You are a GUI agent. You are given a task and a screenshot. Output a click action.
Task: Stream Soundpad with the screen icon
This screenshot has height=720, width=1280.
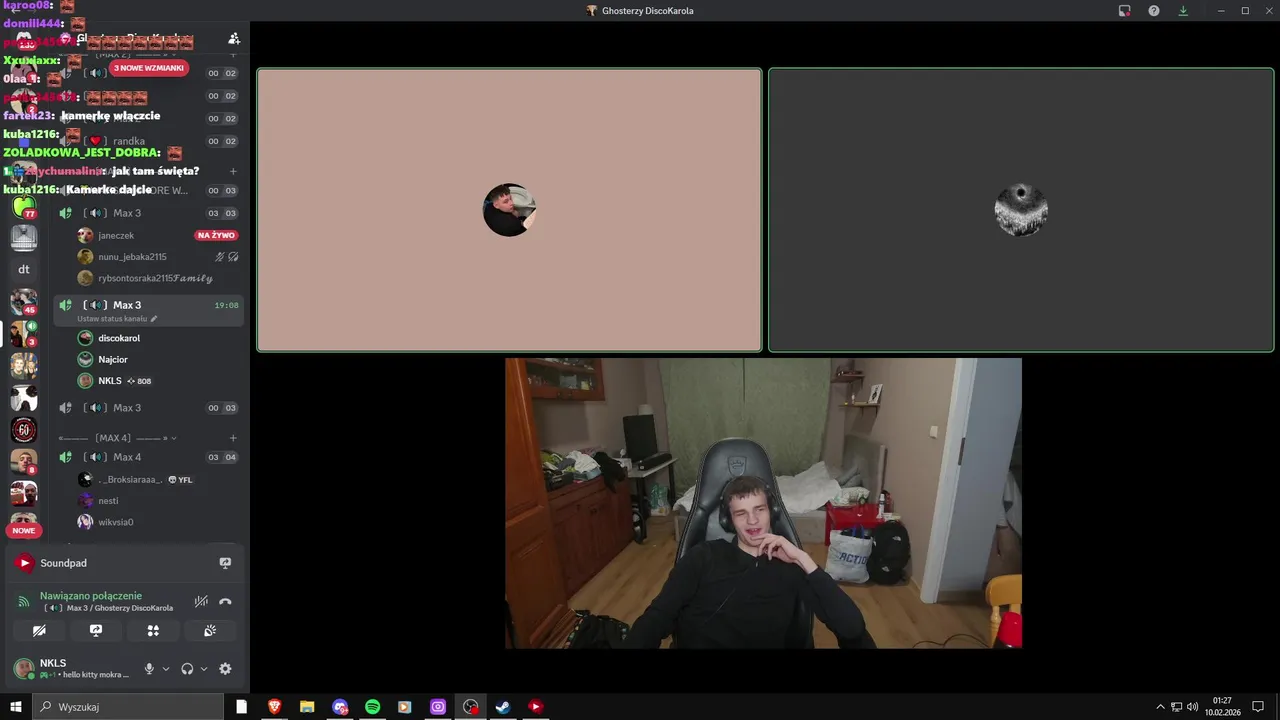tap(225, 563)
